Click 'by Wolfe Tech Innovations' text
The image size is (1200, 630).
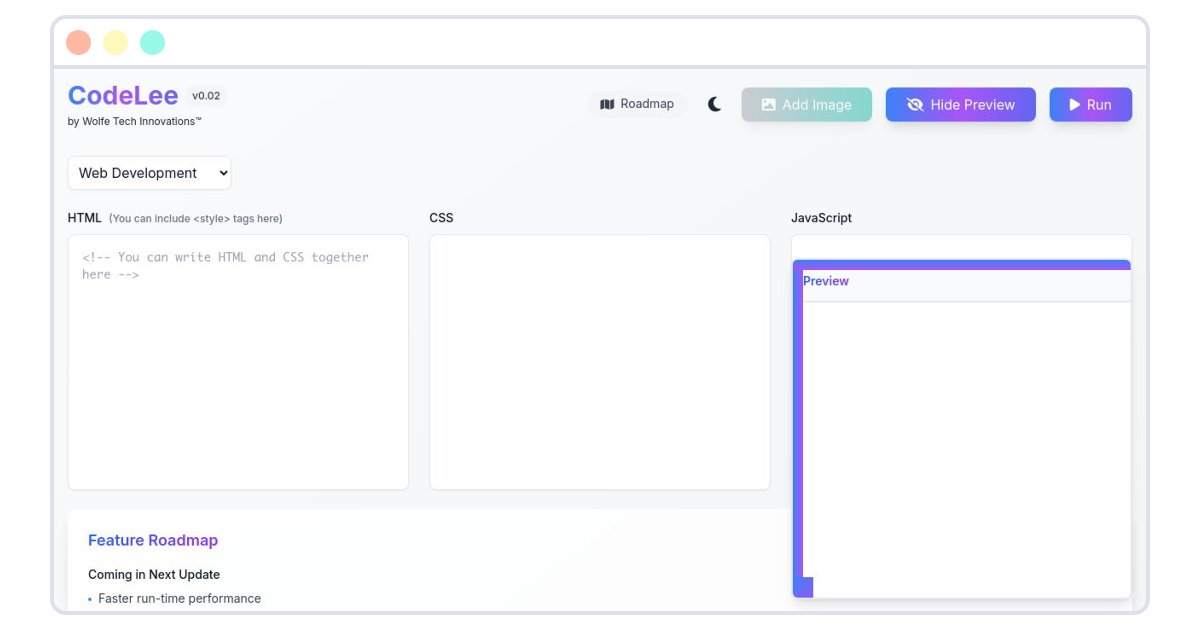[x=135, y=121]
